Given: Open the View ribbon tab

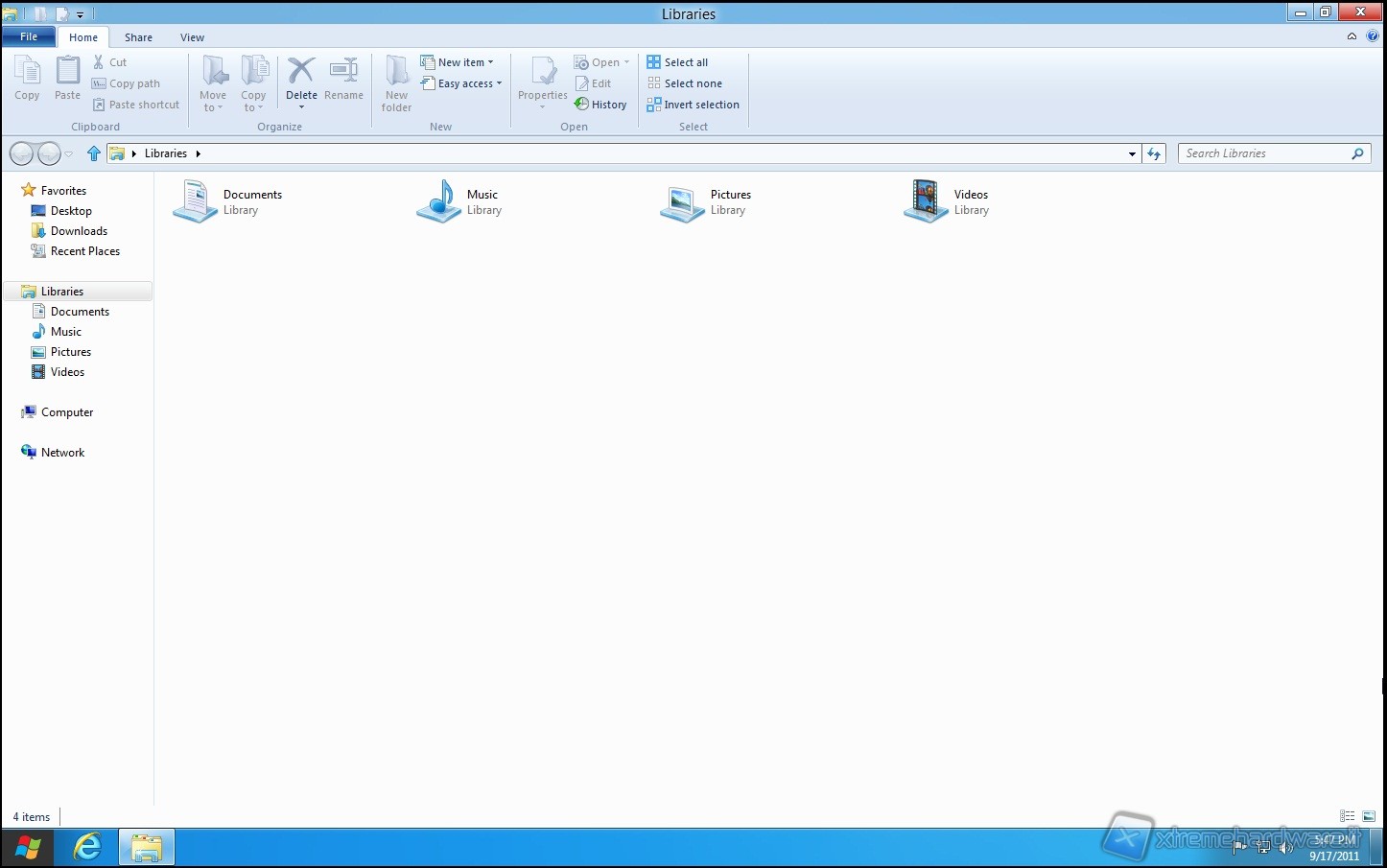Looking at the screenshot, I should coord(192,37).
